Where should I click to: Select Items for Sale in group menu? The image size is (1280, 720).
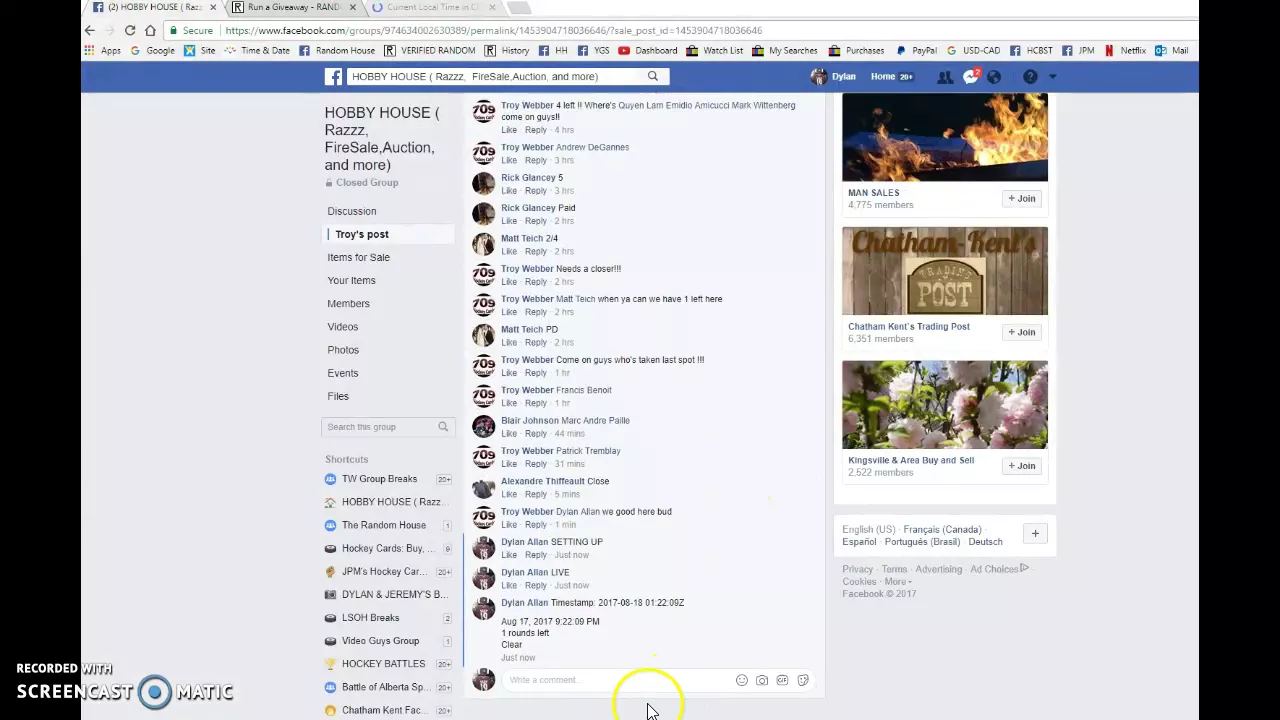pos(358,257)
